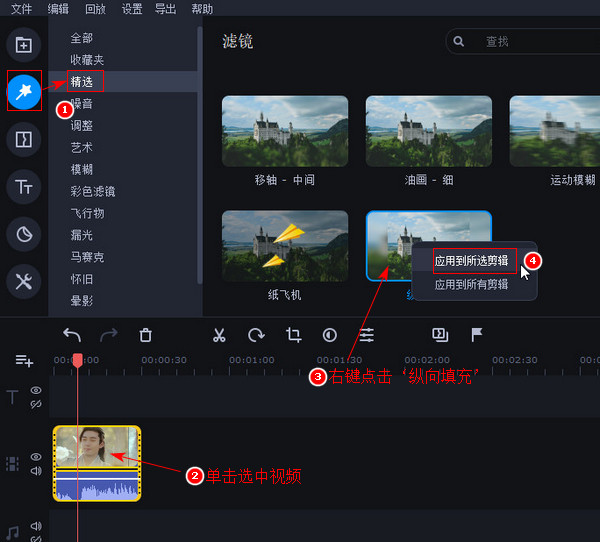Open the Transitions tab in sidebar

(24, 139)
